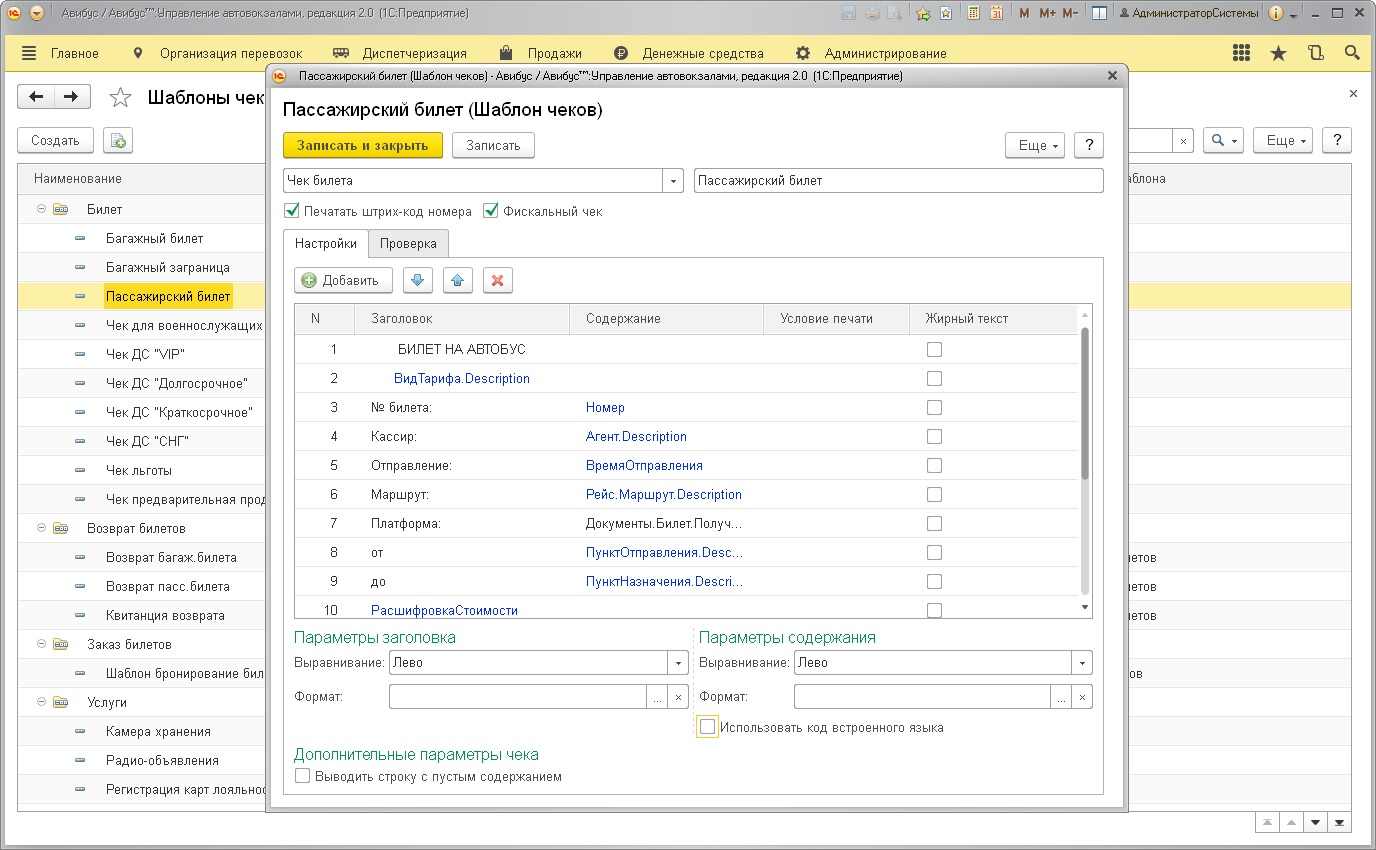This screenshot has width=1376, height=850.
Task: Switch to the Проверка tab
Action: (x=408, y=243)
